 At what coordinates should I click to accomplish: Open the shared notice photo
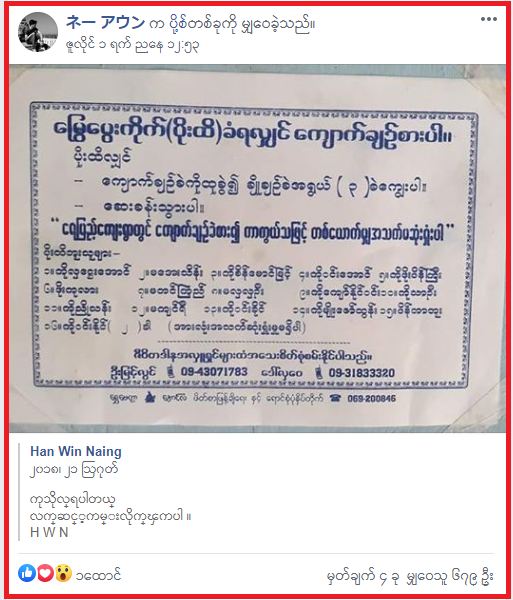[257, 248]
